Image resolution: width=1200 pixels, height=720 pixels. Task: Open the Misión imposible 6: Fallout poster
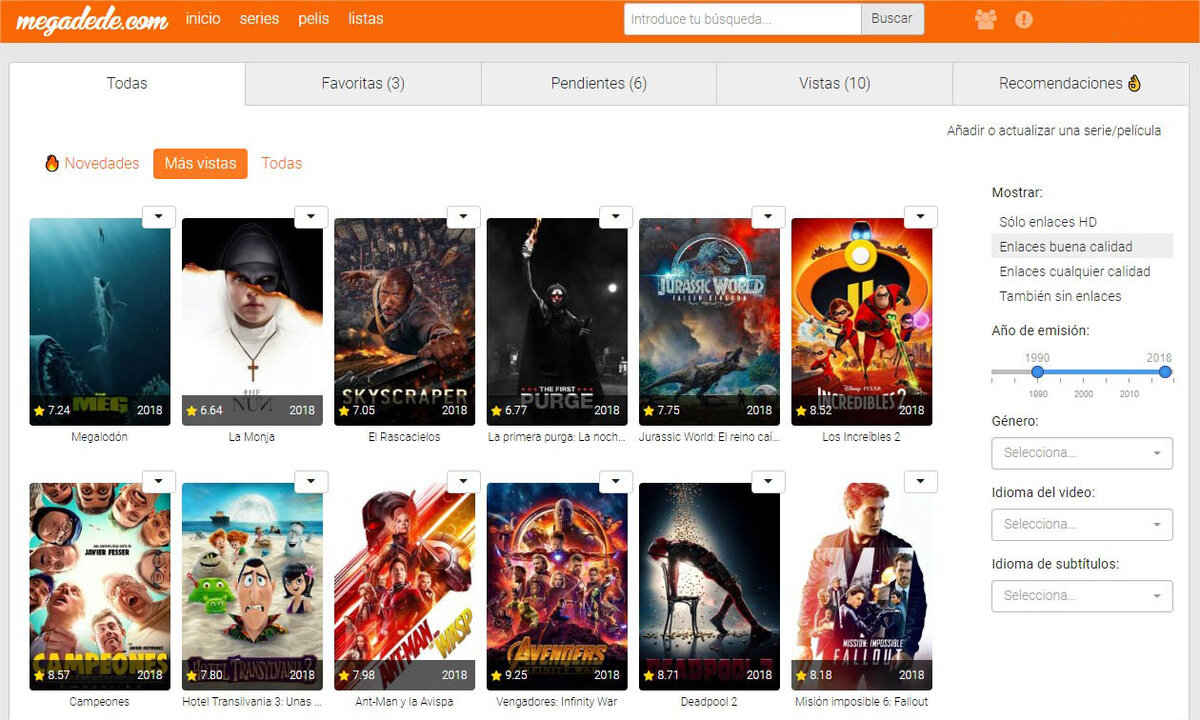(x=861, y=587)
